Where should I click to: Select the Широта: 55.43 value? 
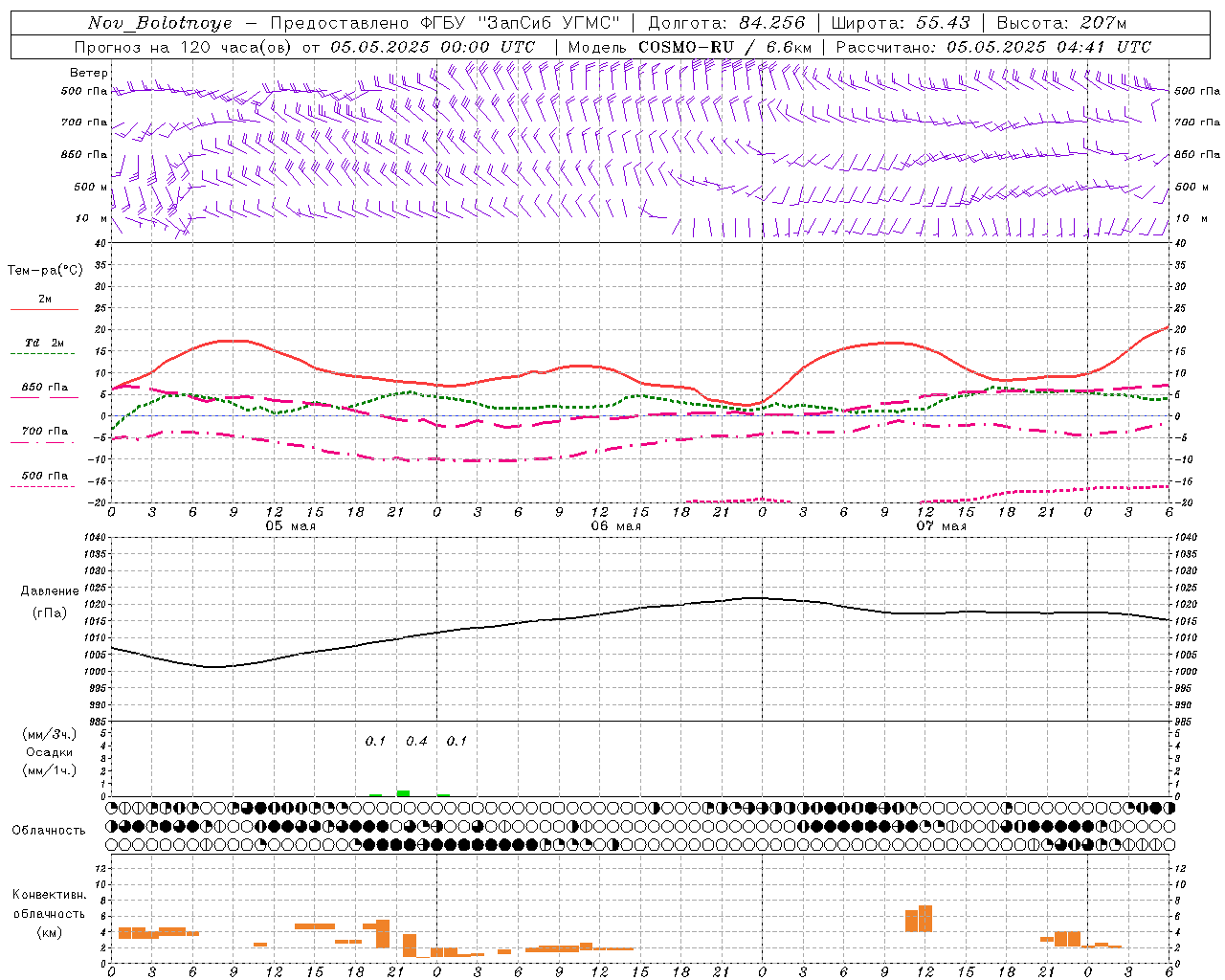(x=901, y=23)
